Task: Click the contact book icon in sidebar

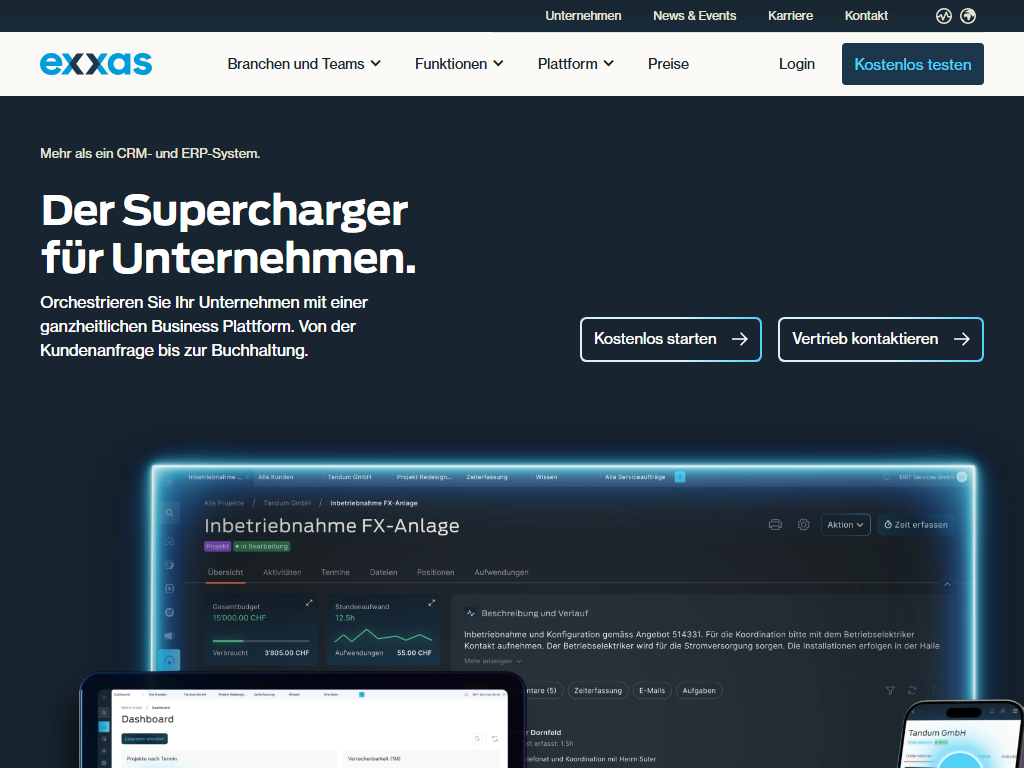Action: (x=169, y=588)
